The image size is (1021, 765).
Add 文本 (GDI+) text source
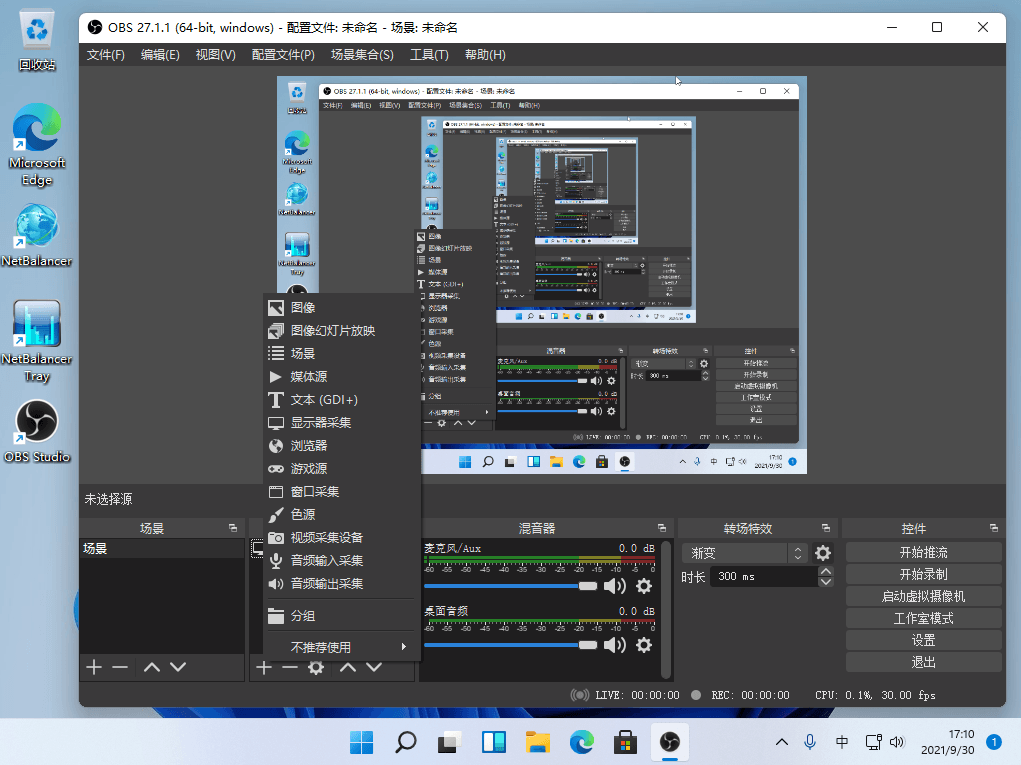pos(340,400)
